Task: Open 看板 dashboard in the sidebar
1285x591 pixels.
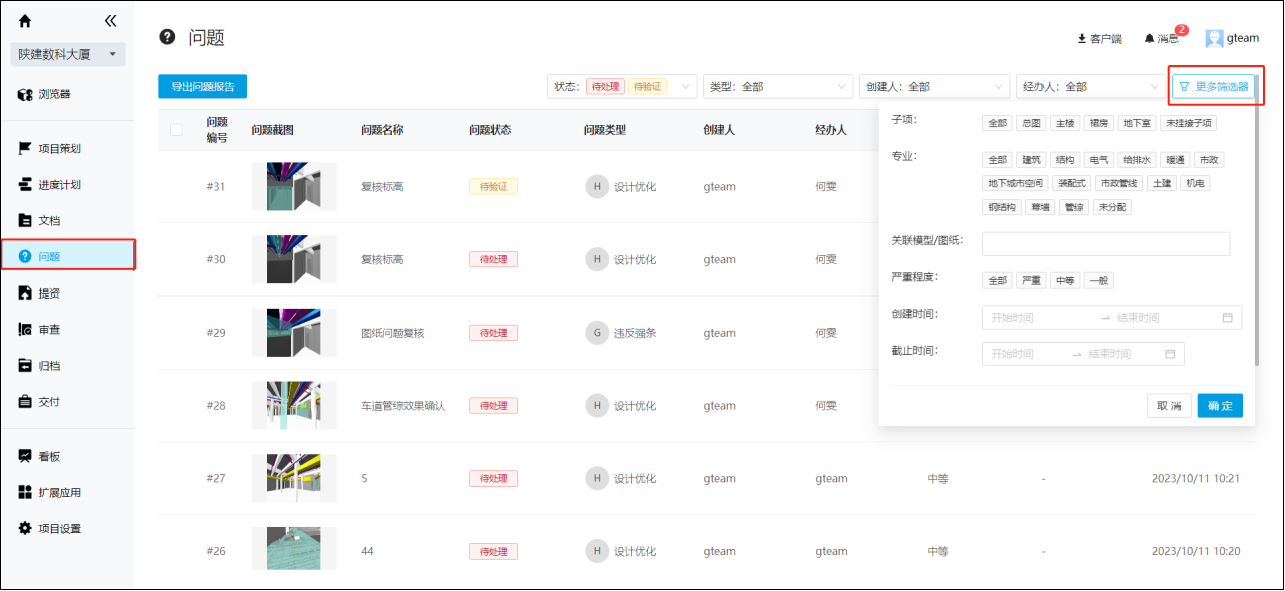Action: tap(49, 457)
